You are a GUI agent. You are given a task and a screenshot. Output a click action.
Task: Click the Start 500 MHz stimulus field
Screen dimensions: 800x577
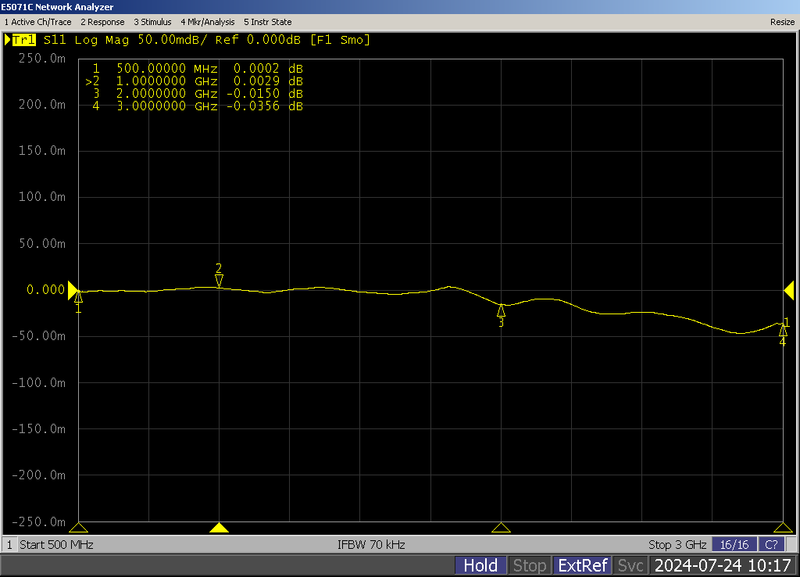(x=57, y=544)
